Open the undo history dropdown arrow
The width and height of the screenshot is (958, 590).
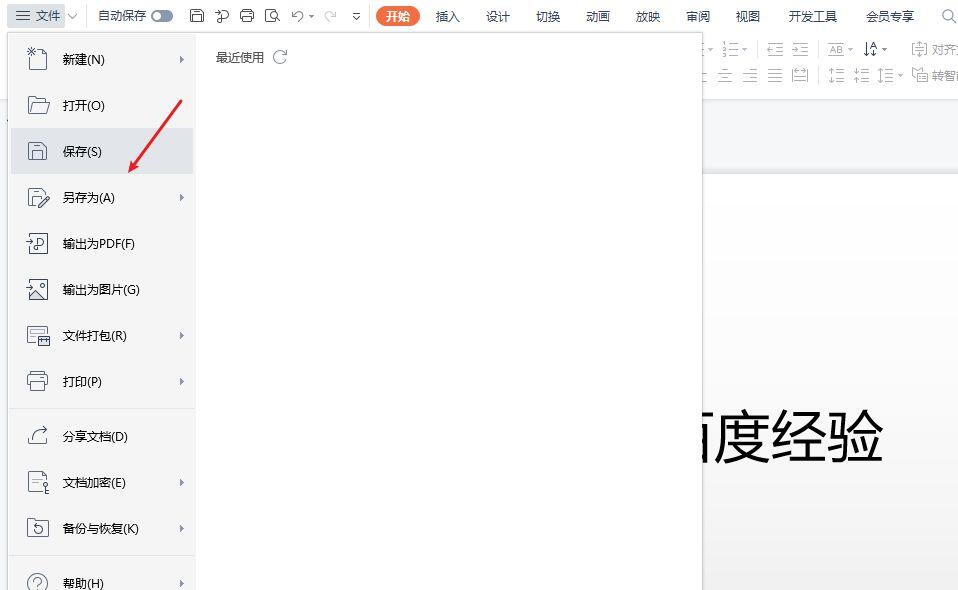click(x=312, y=16)
